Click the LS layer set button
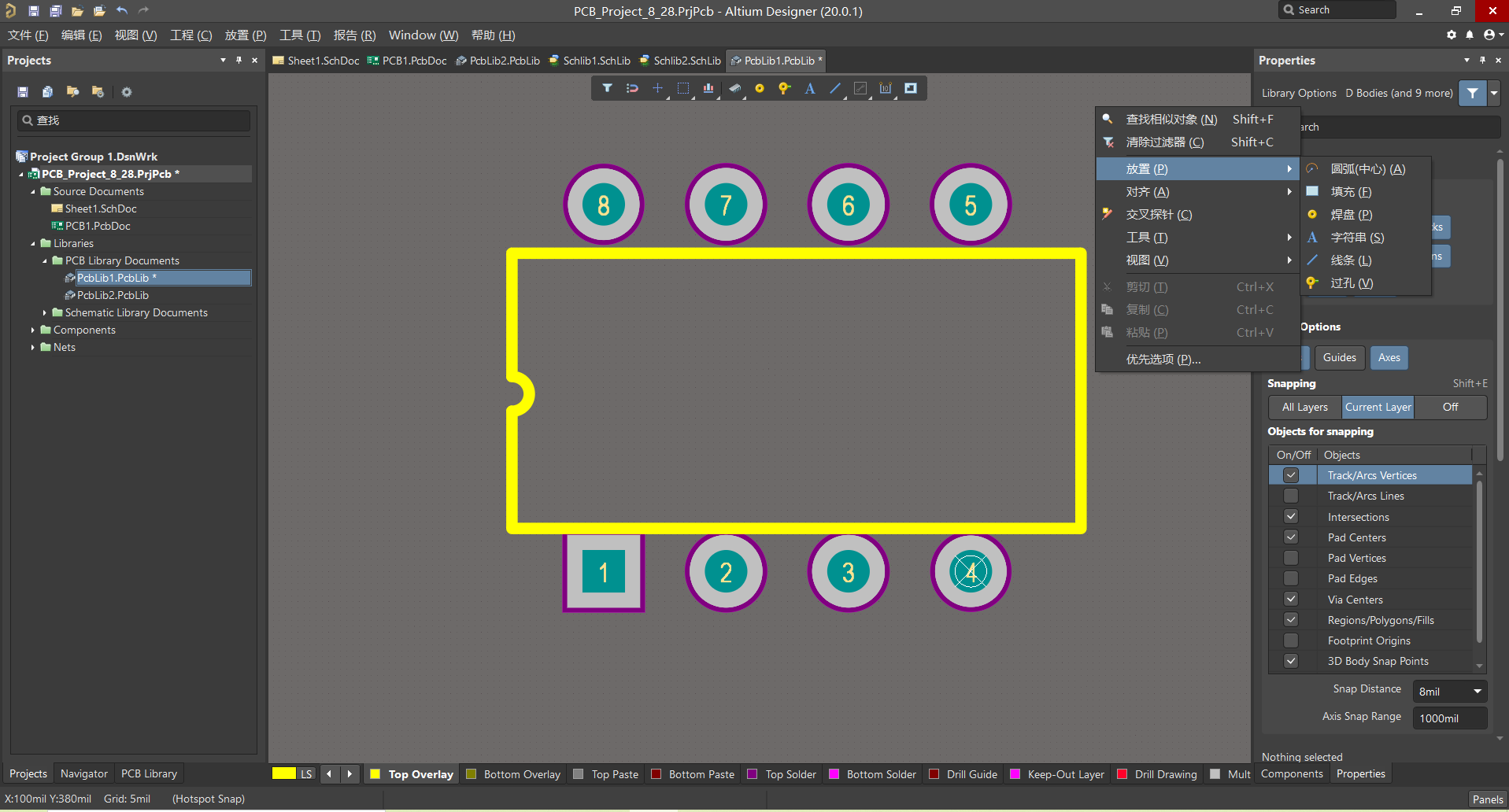 pos(306,773)
